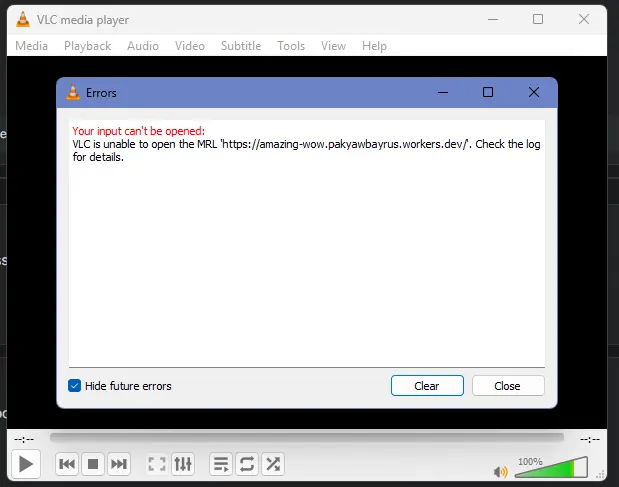Close Errors dialog with X

point(534,93)
